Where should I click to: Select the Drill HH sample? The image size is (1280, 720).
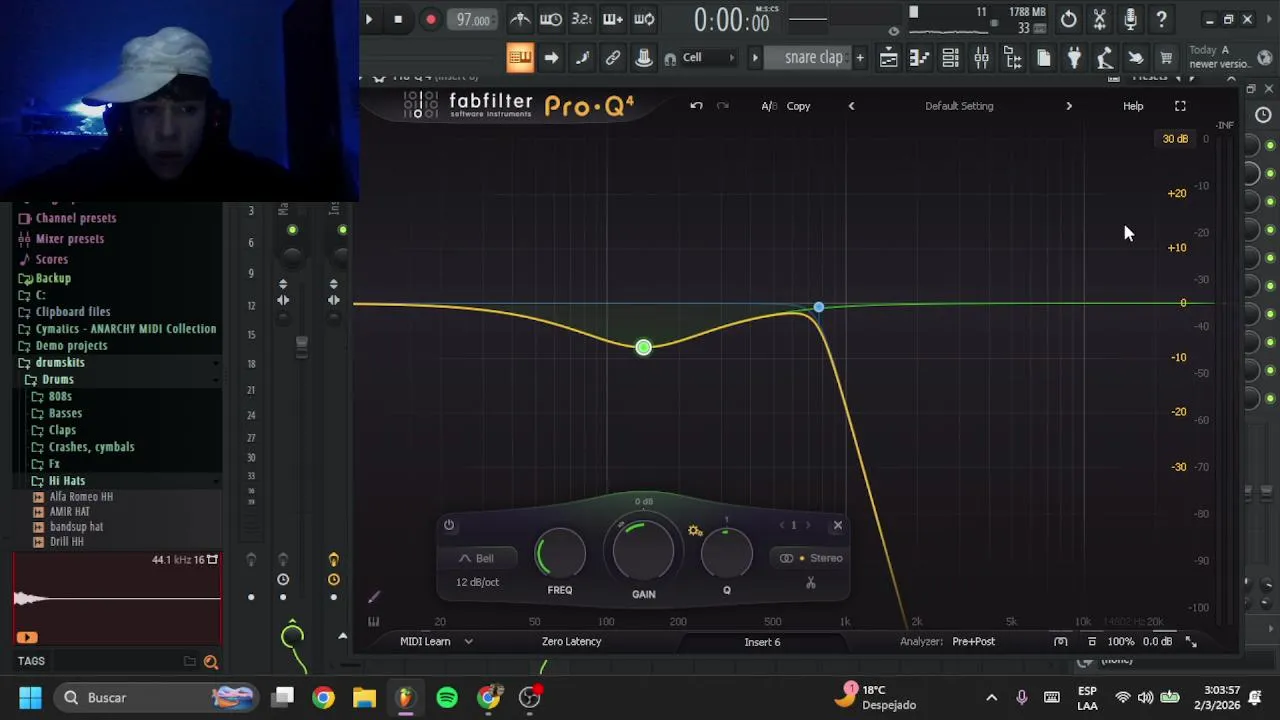click(x=66, y=542)
